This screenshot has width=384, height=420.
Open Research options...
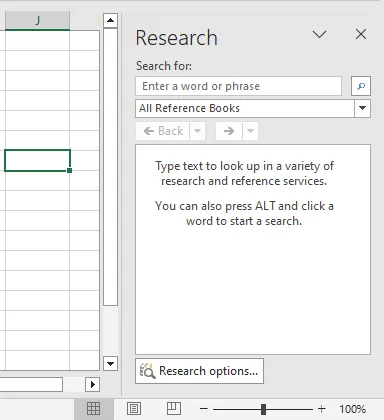[x=199, y=371]
